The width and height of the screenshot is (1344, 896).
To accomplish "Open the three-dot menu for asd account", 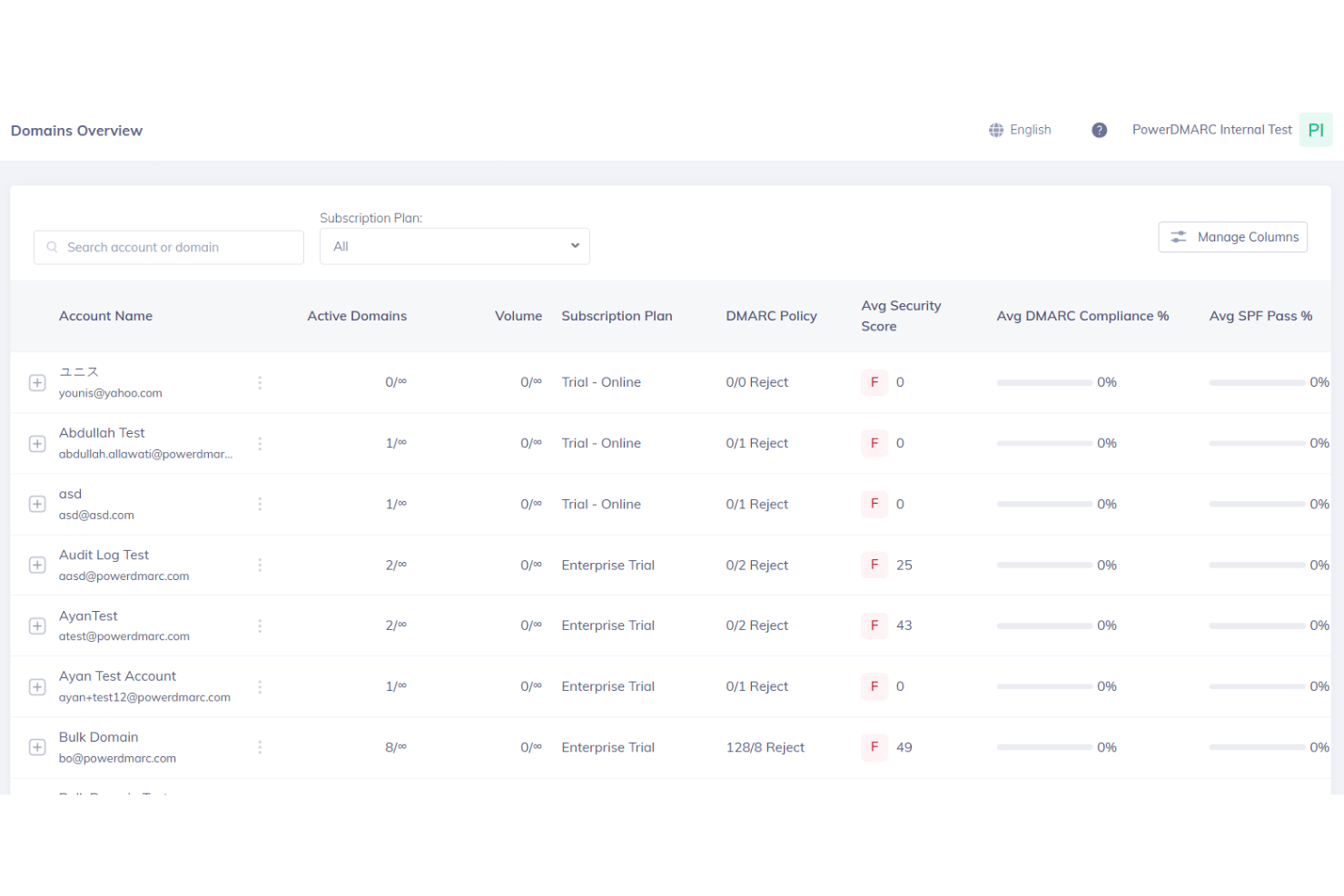I will pos(260,504).
